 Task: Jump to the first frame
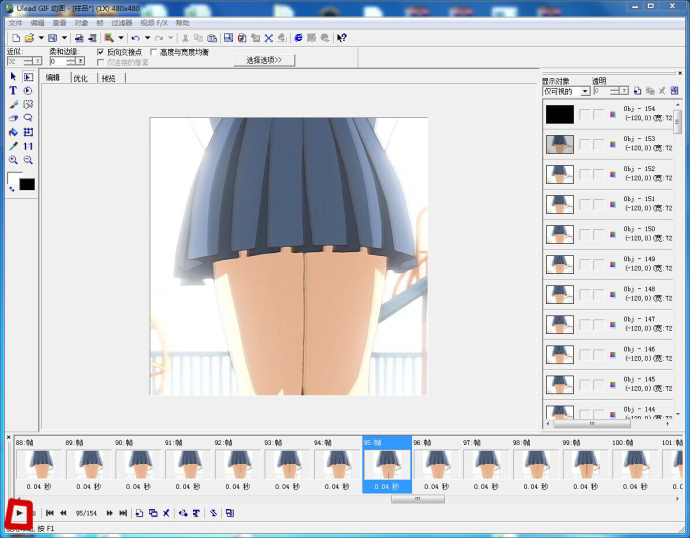coord(50,513)
